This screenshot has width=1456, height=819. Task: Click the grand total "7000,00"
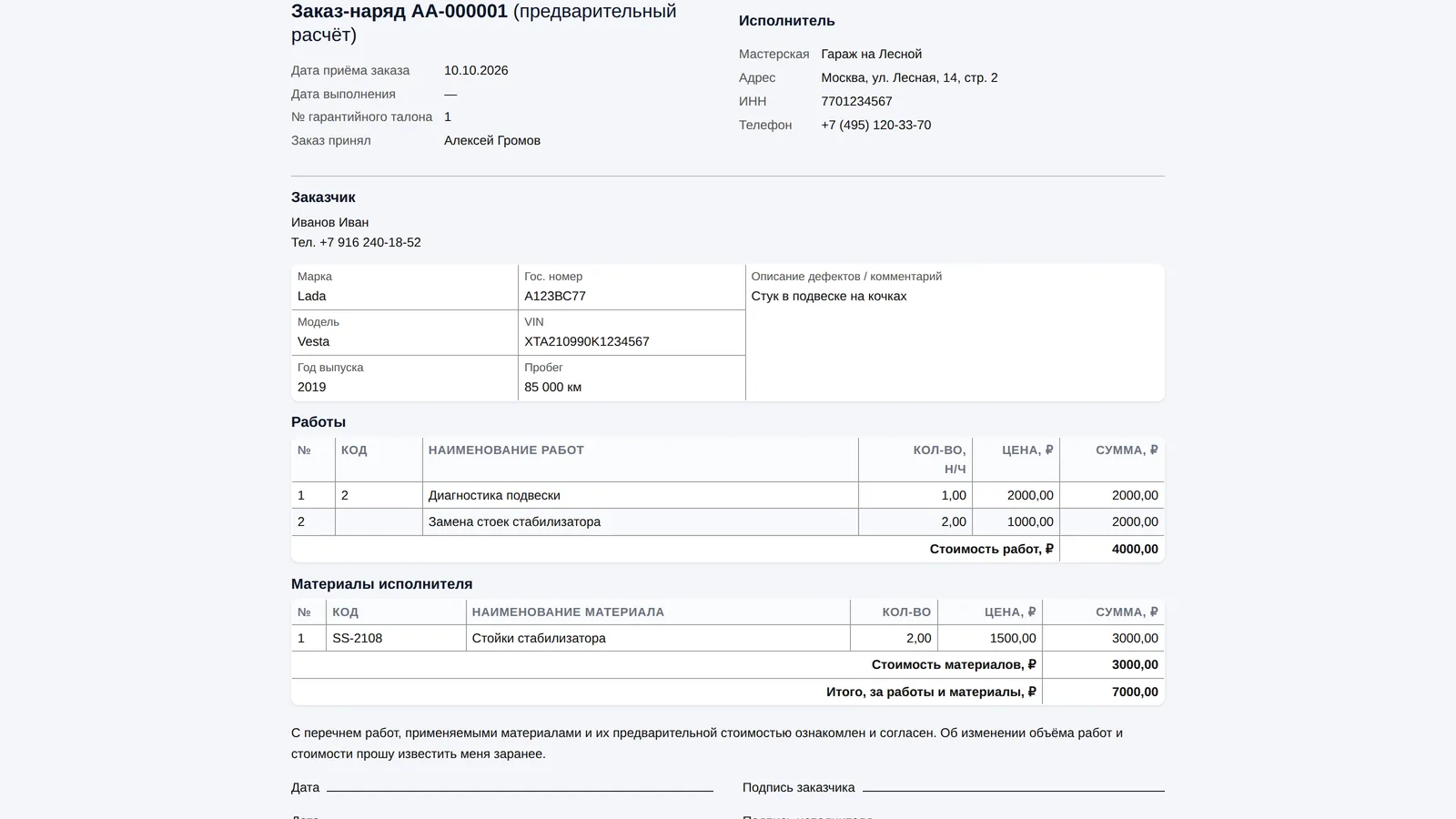(1135, 692)
